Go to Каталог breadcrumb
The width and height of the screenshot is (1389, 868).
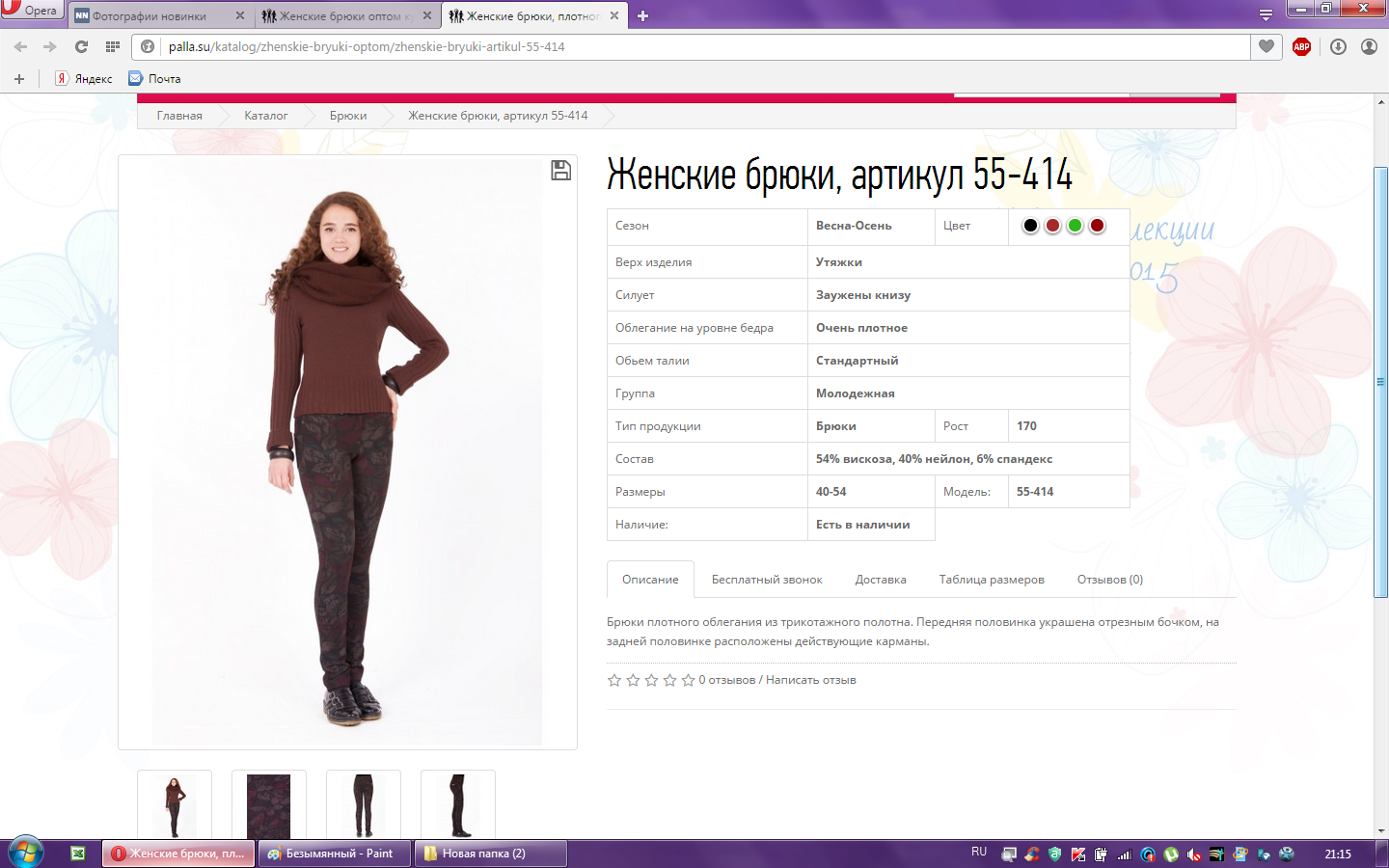(265, 116)
